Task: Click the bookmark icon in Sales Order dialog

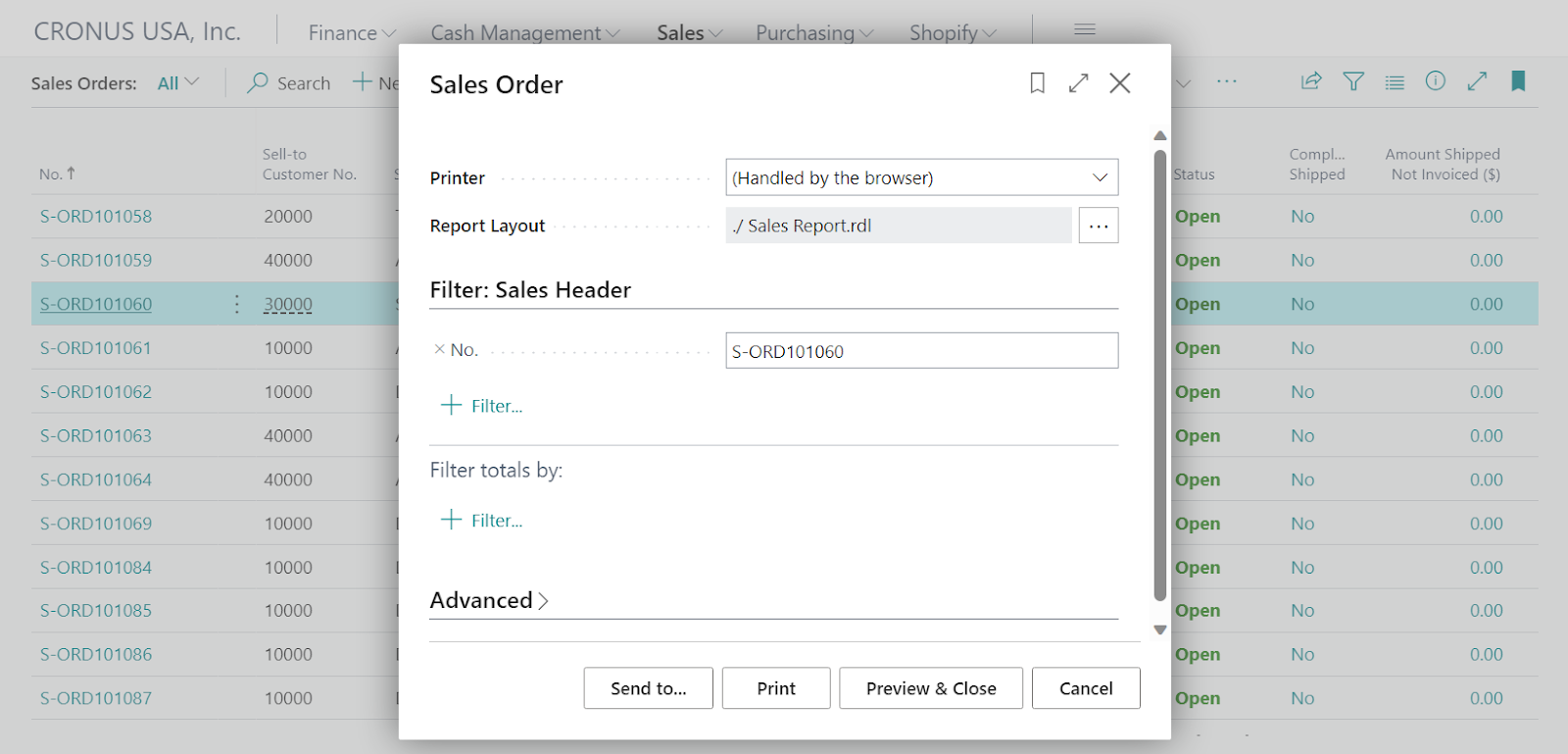Action: coord(1037,83)
